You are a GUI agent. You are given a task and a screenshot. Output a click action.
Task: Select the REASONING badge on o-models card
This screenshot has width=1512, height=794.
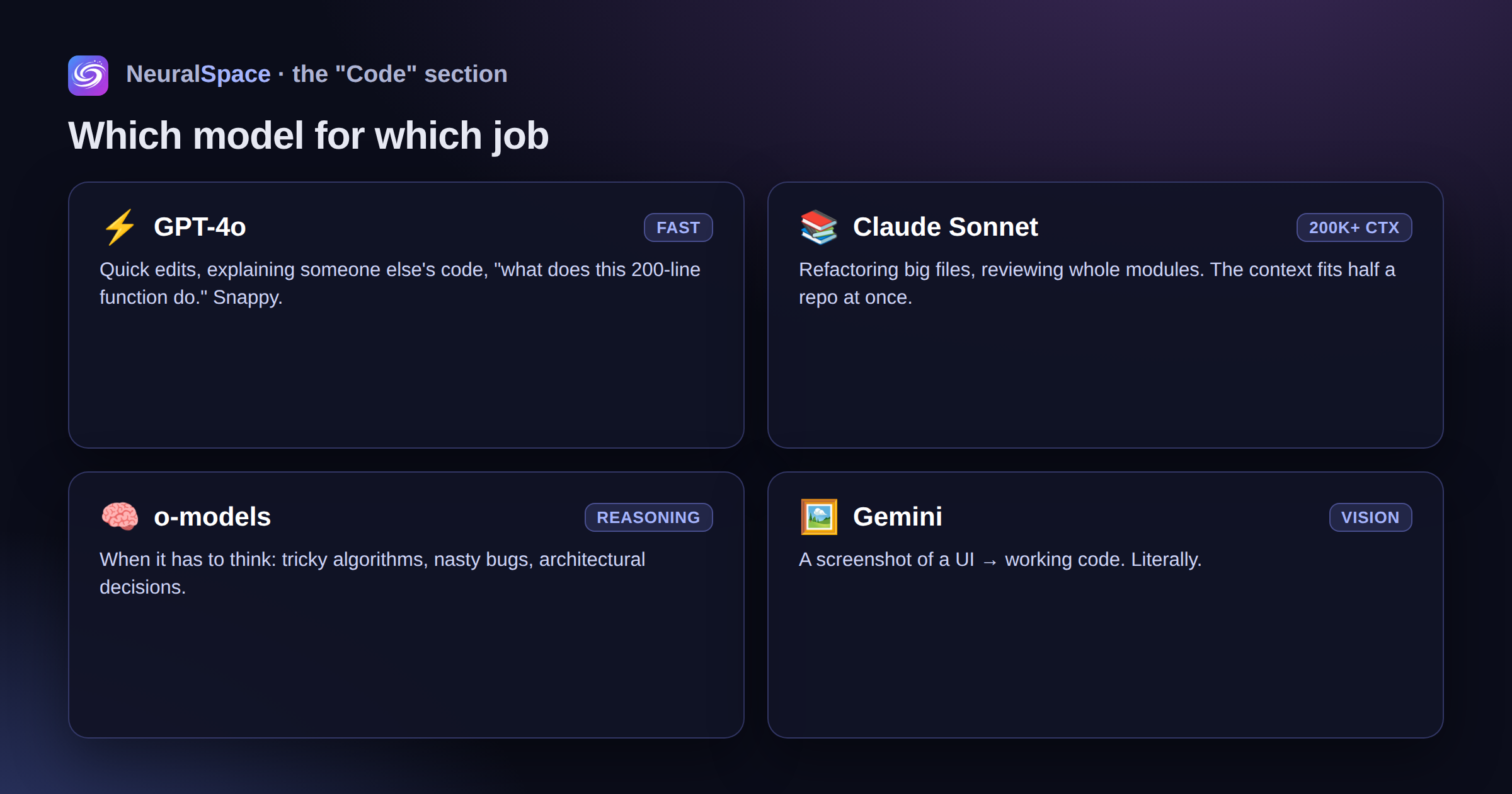tap(649, 517)
